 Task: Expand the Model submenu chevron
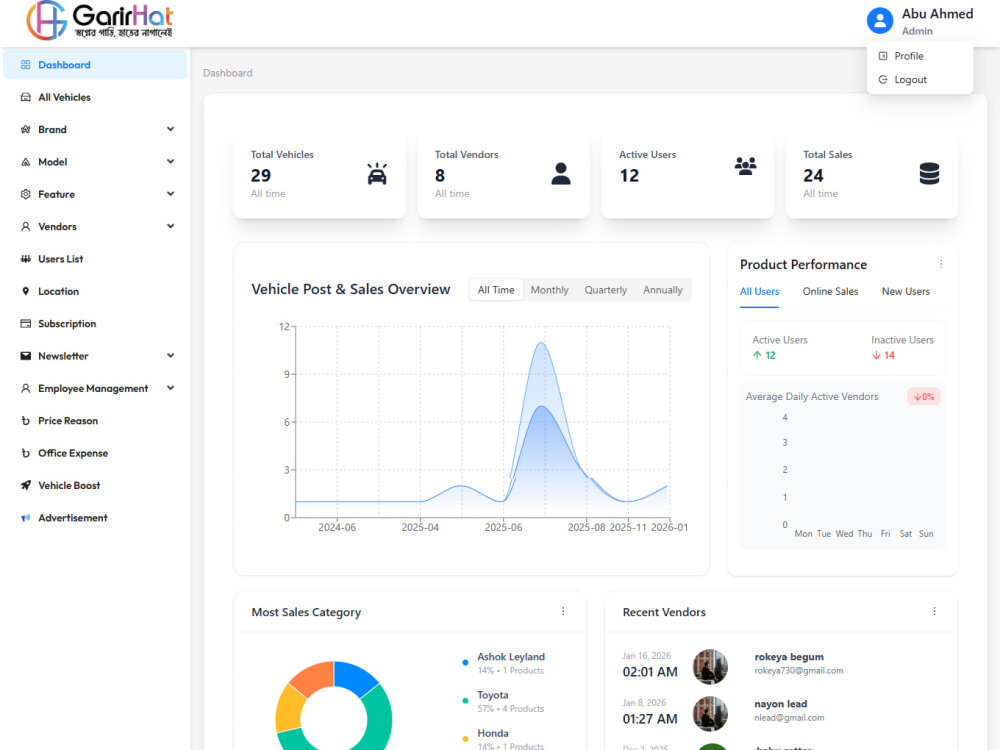(170, 161)
